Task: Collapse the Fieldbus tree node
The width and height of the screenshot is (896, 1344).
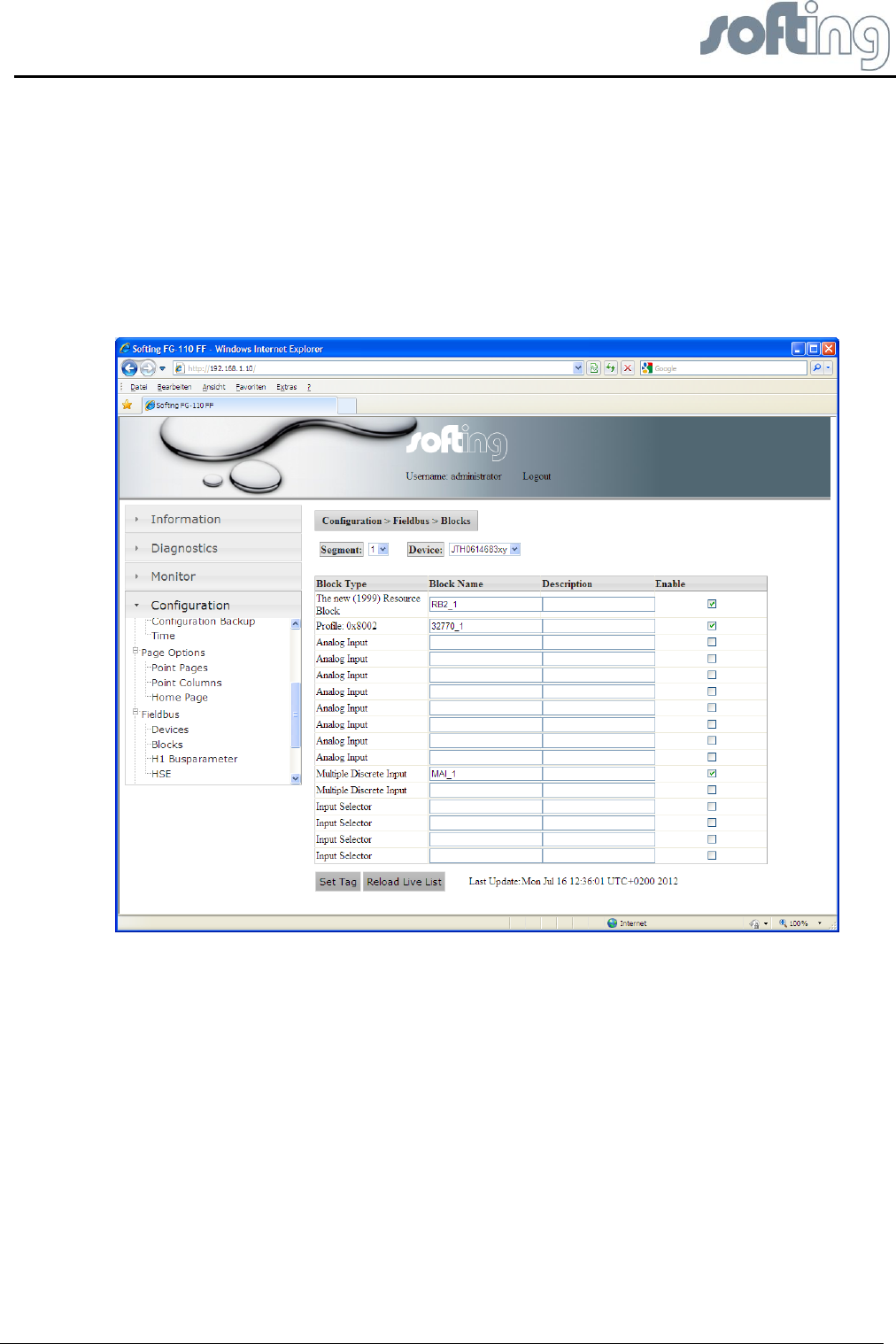Action: 135,713
